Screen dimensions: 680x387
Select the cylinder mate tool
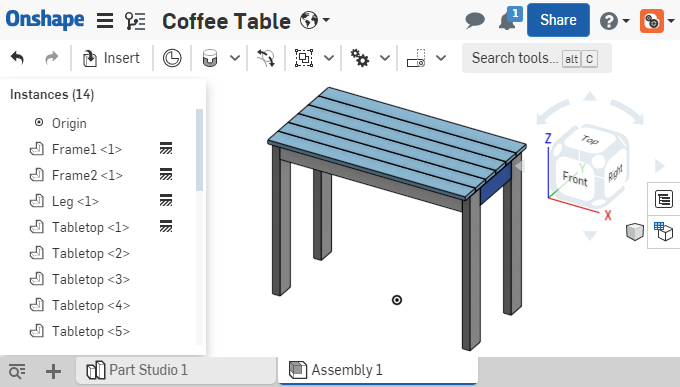tap(210, 58)
